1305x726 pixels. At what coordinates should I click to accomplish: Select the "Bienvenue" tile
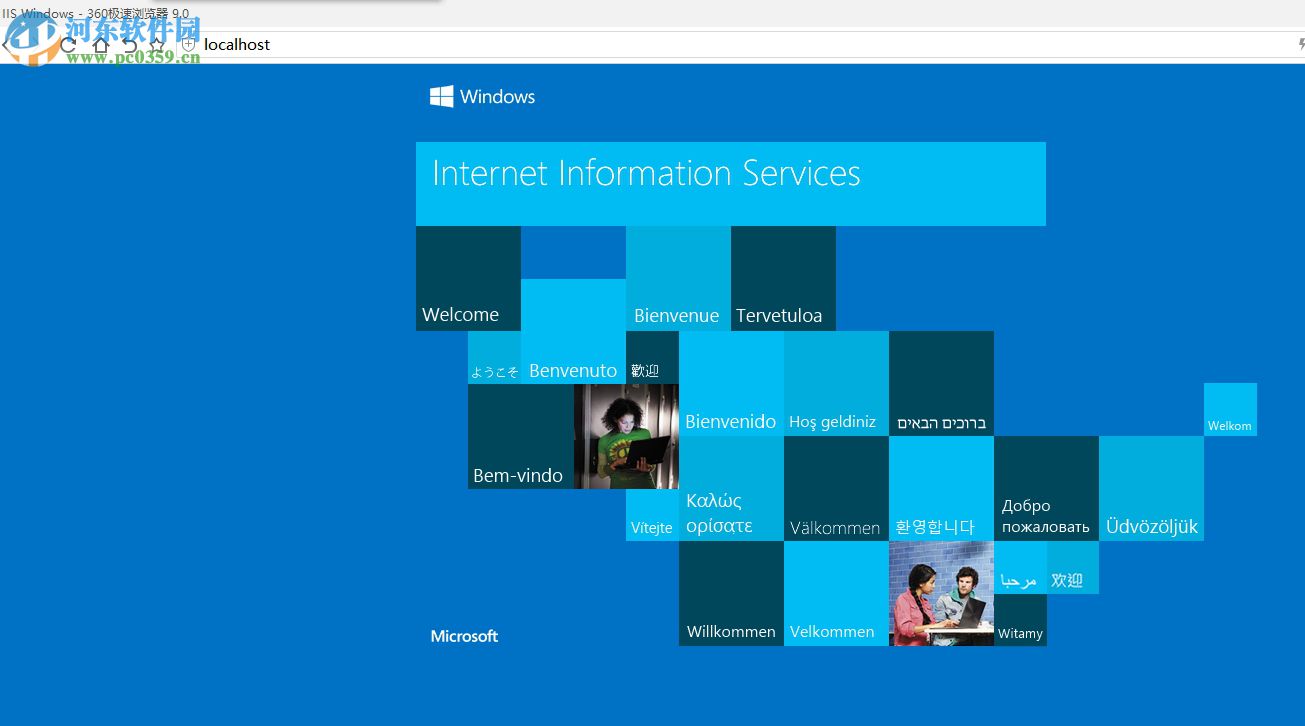[x=678, y=278]
